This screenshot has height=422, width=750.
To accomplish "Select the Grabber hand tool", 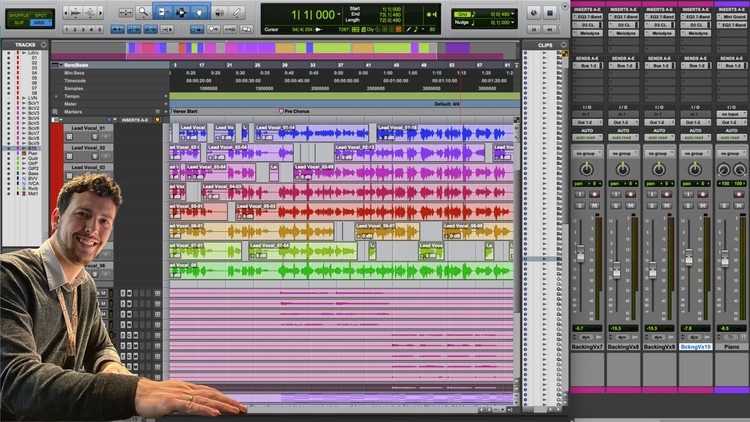I will [x=199, y=12].
